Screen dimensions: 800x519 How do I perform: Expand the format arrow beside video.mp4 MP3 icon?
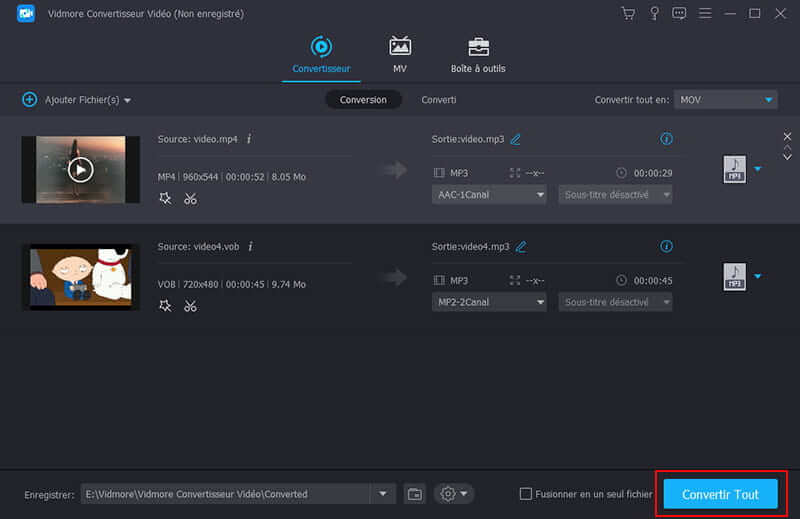(x=758, y=169)
